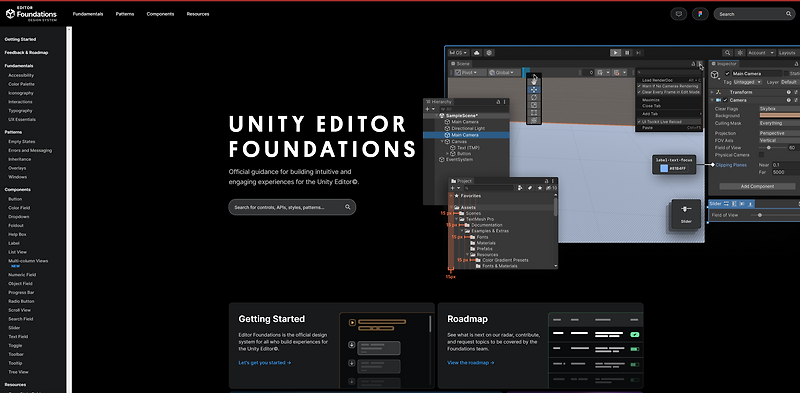Click the Getting Started card illustration
Image resolution: width=800 pixels, height=393 pixels.
(x=386, y=350)
